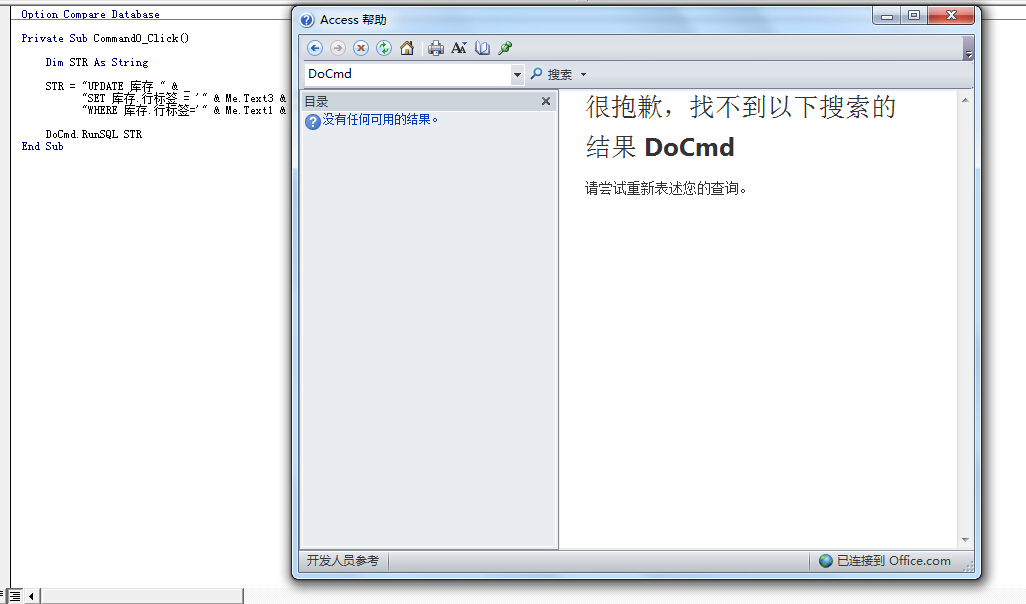
Task: Open the Access Help home page
Action: 407,48
